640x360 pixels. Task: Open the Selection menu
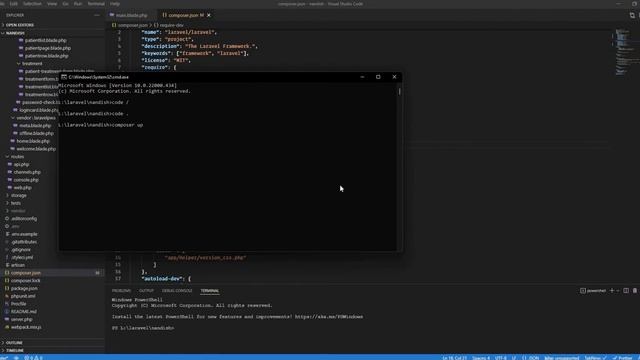pos(32,4)
